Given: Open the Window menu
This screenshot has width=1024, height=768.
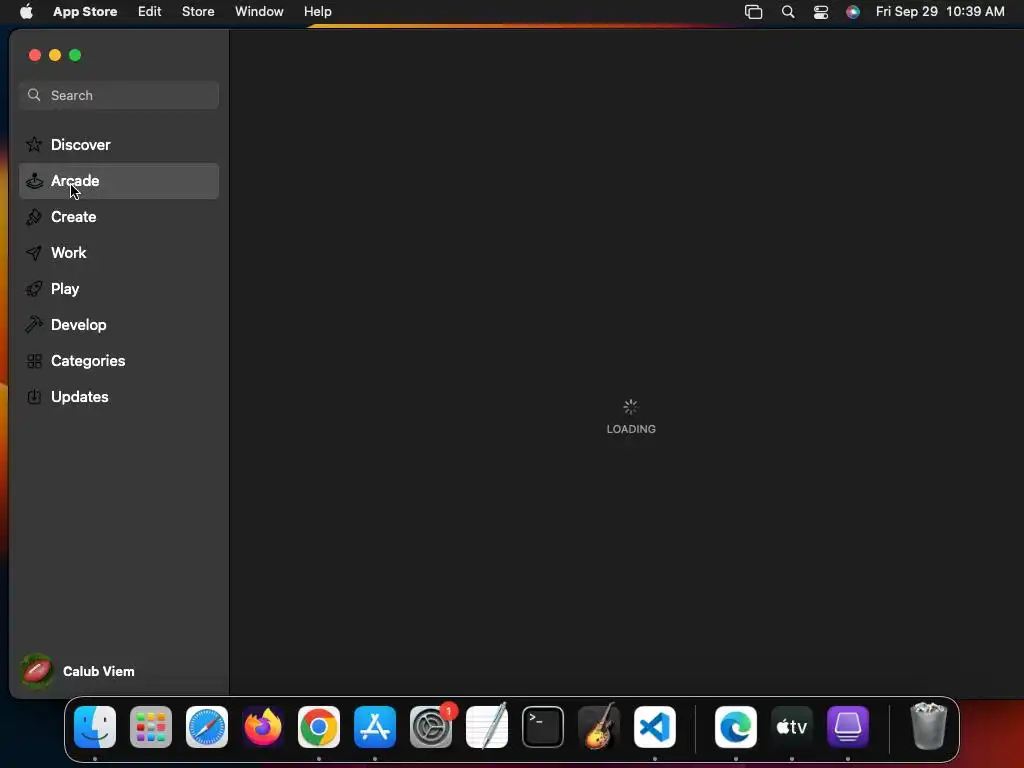Looking at the screenshot, I should pyautogui.click(x=259, y=12).
